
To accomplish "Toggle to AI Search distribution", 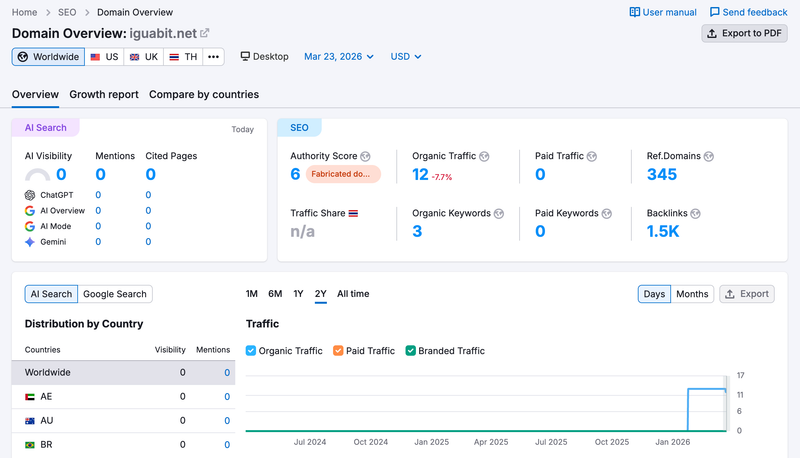I will click(51, 294).
